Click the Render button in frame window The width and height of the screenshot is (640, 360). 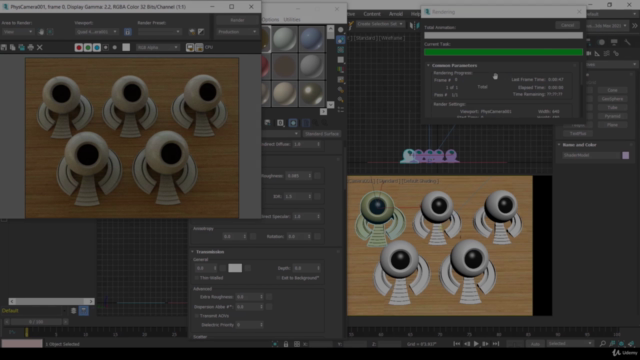click(x=237, y=20)
